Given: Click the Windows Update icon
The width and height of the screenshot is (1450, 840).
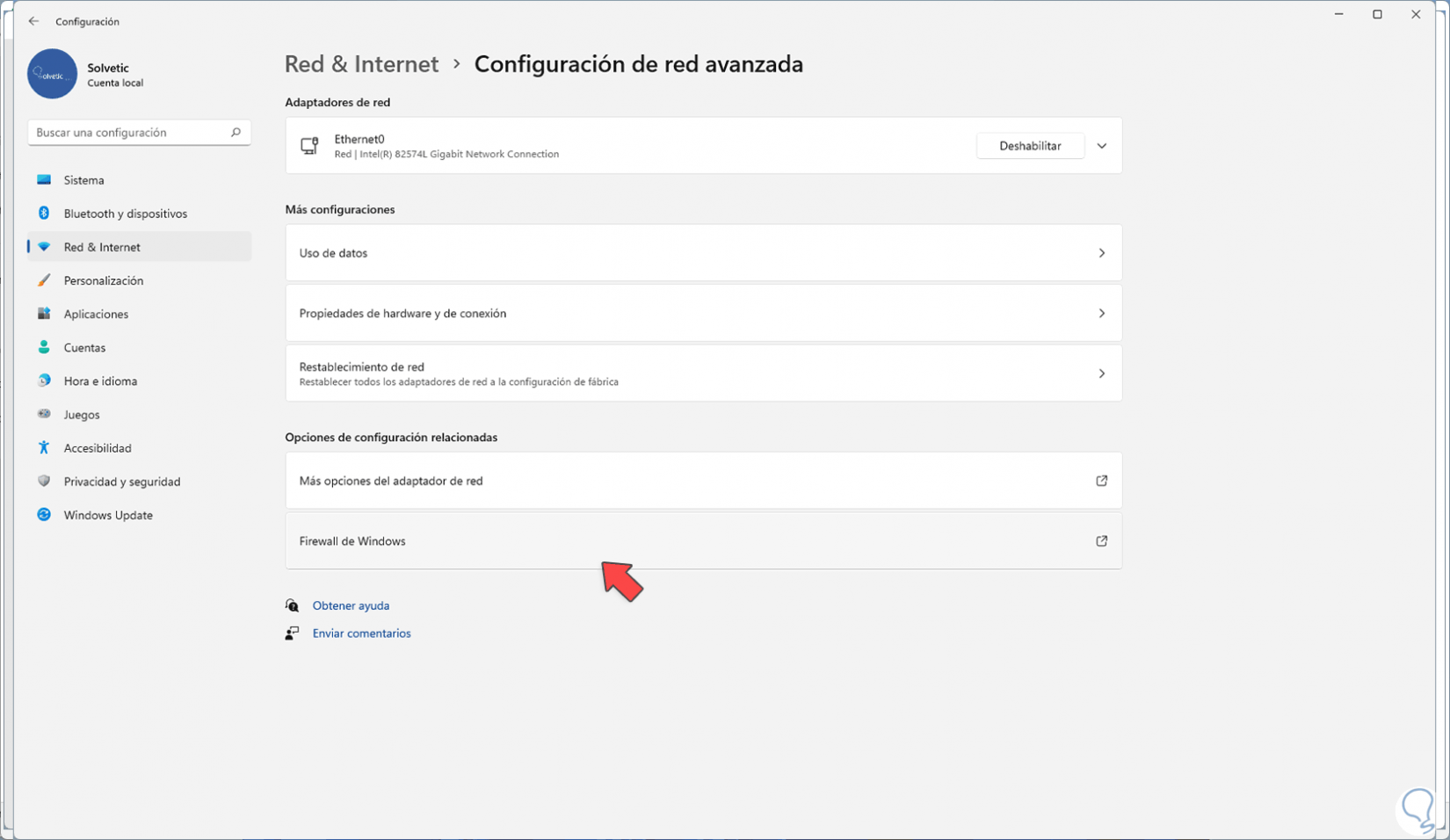Looking at the screenshot, I should tap(44, 515).
